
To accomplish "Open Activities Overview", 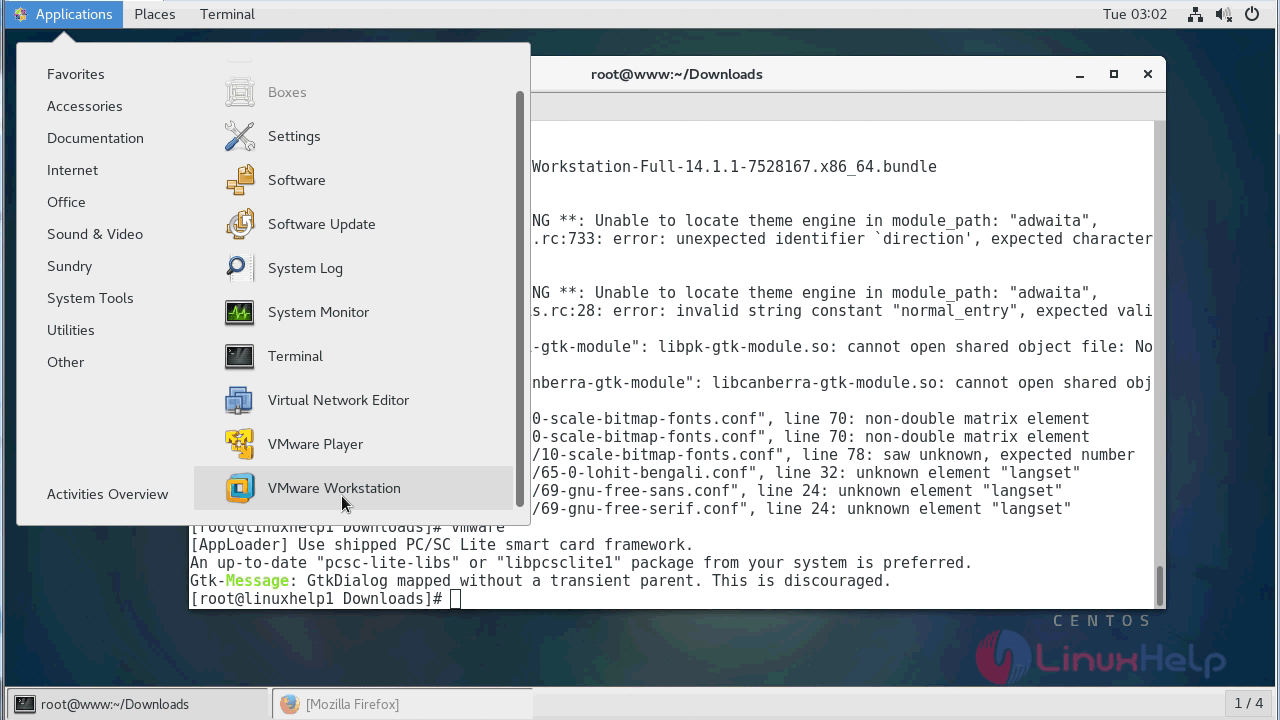I will pos(107,494).
